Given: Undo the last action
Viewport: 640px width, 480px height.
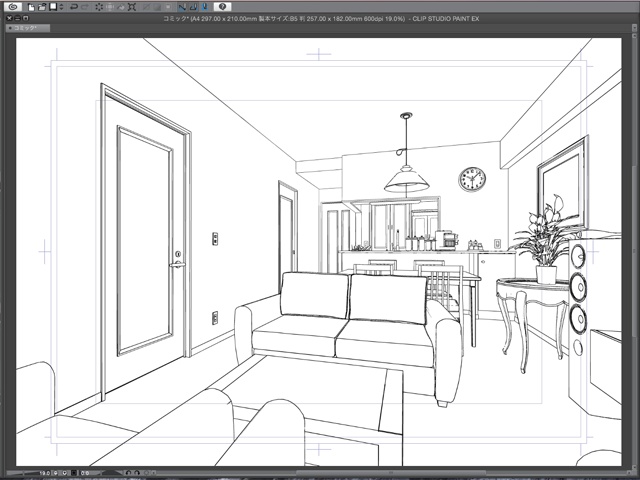Looking at the screenshot, I should pos(74,7).
